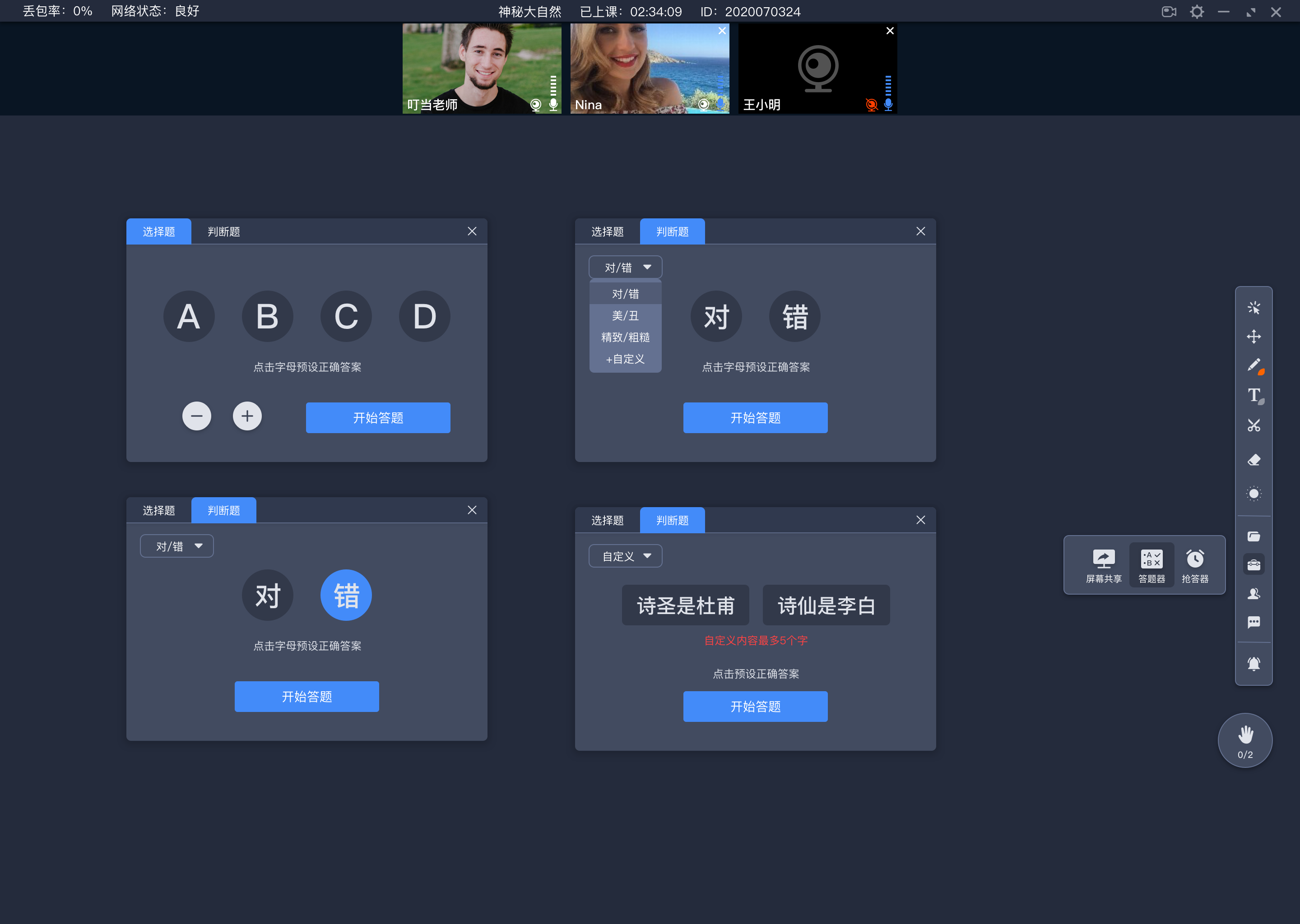Select 美/丑 from the judgment type dropdown

click(623, 315)
